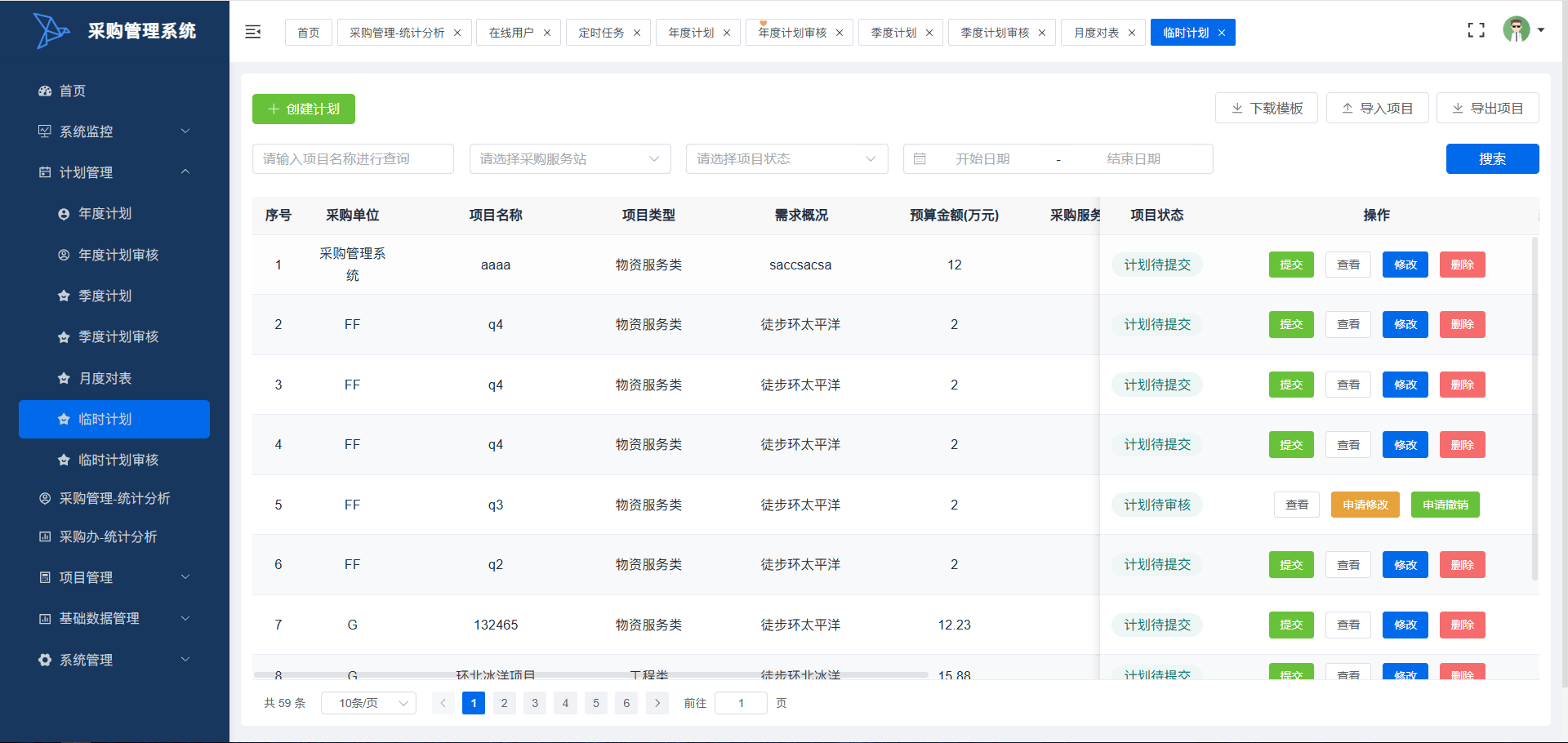The image size is (1568, 743).
Task: Click 创建计划 button
Action: pyautogui.click(x=304, y=109)
